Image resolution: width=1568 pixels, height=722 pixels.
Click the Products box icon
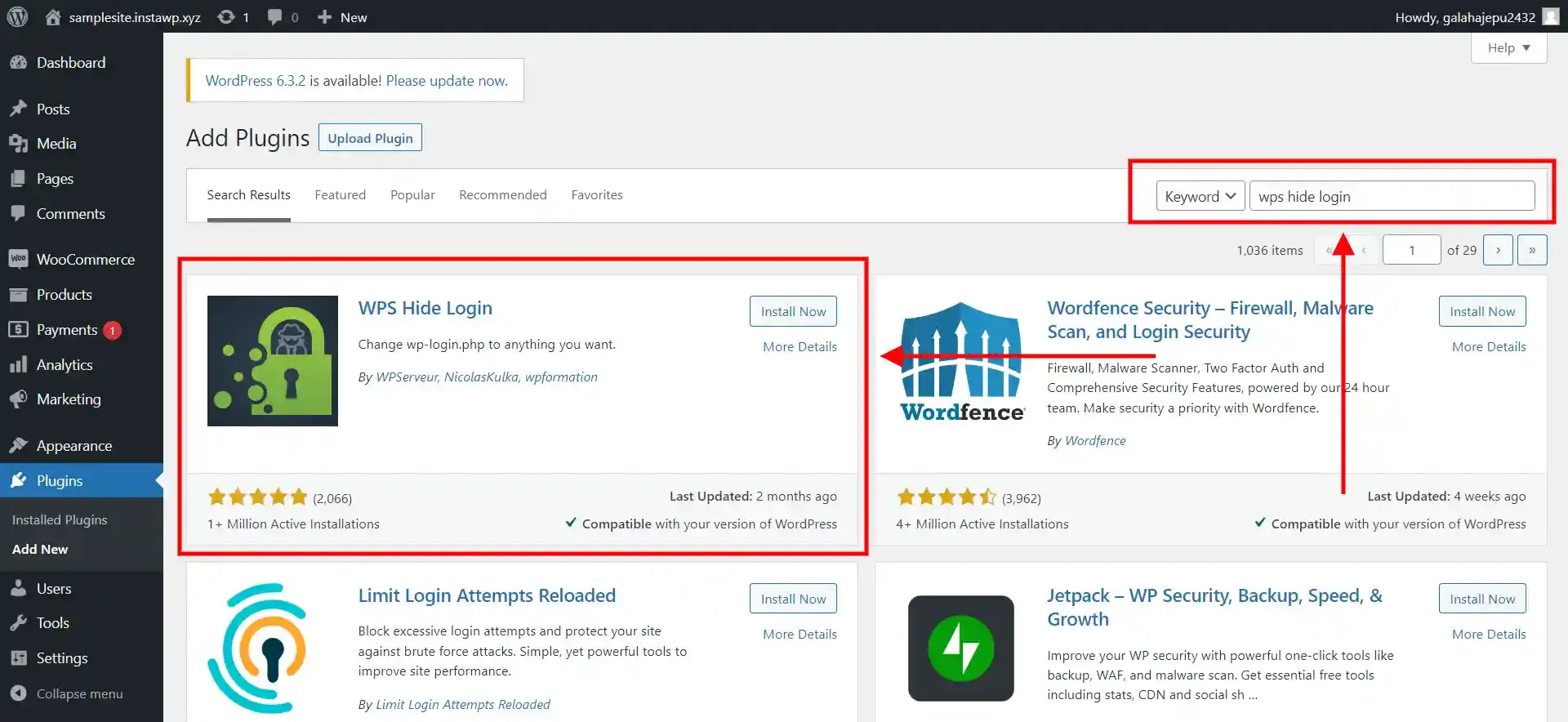click(x=18, y=295)
